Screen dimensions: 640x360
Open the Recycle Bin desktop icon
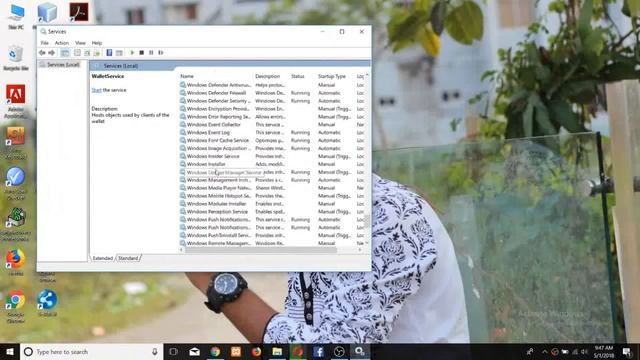16,58
